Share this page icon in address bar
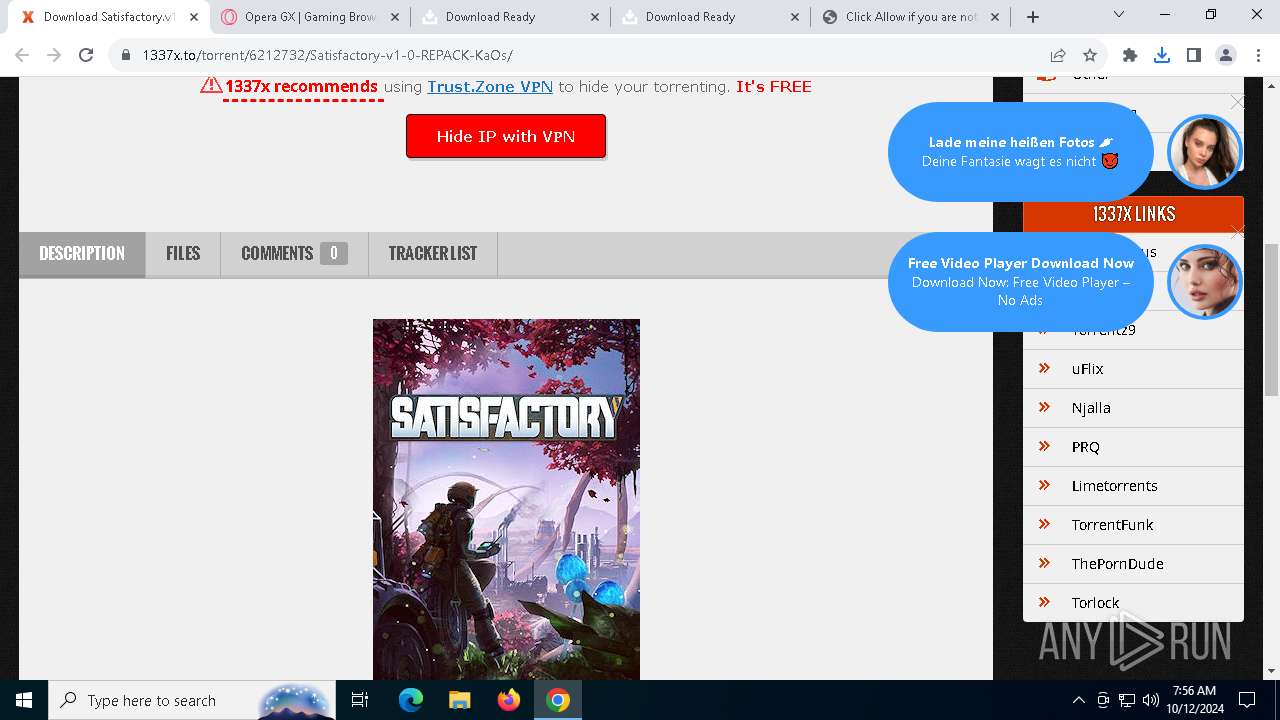This screenshot has width=1280, height=720. coord(1058,56)
